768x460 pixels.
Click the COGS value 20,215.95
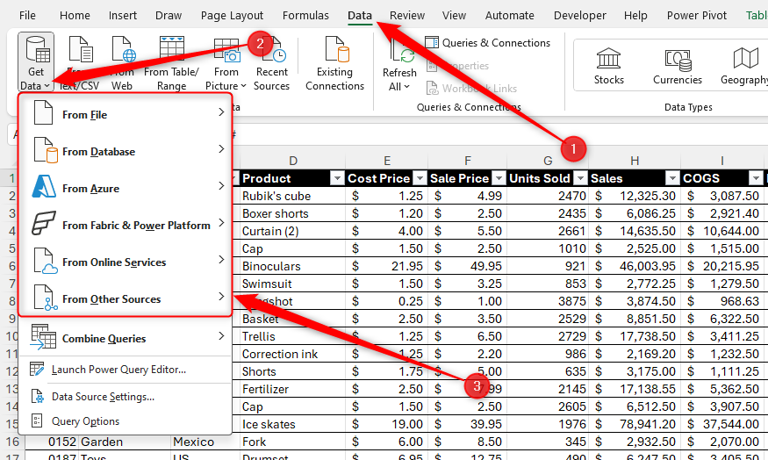point(722,266)
